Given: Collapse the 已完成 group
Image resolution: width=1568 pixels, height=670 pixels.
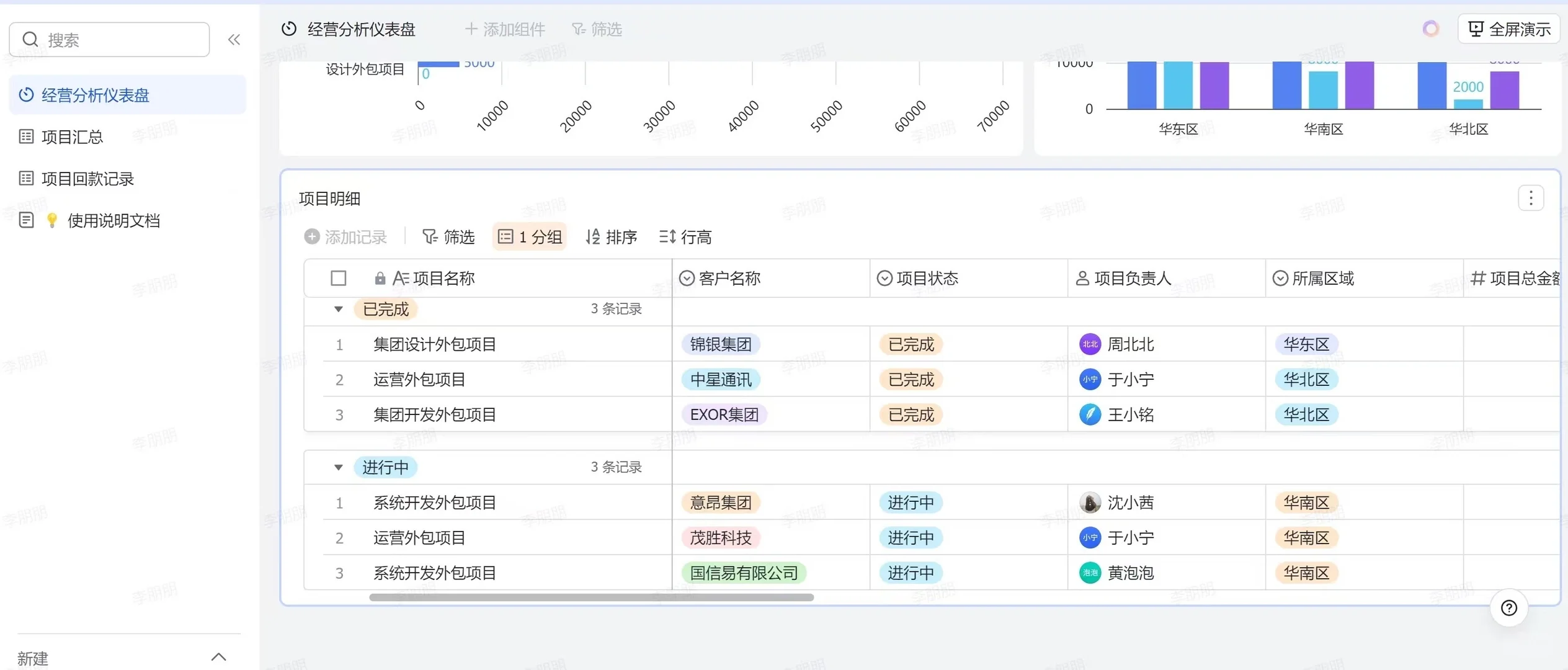Looking at the screenshot, I should [338, 309].
